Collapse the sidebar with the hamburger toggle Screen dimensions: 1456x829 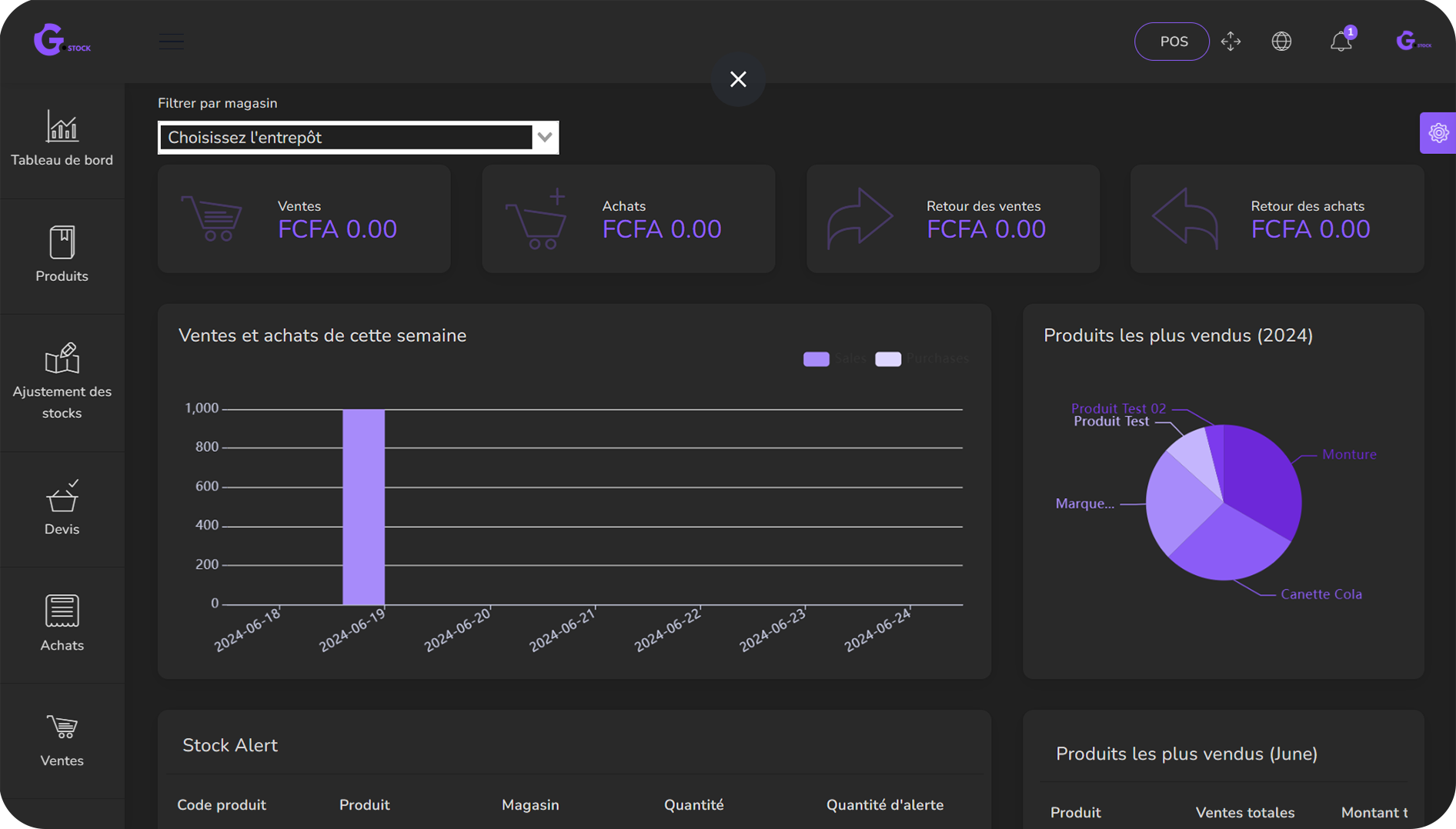[x=170, y=41]
